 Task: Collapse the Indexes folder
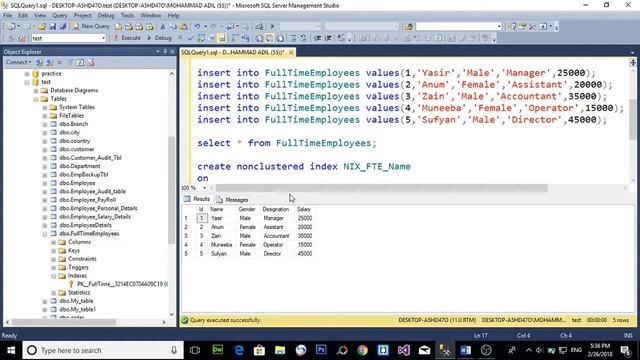coord(54,276)
